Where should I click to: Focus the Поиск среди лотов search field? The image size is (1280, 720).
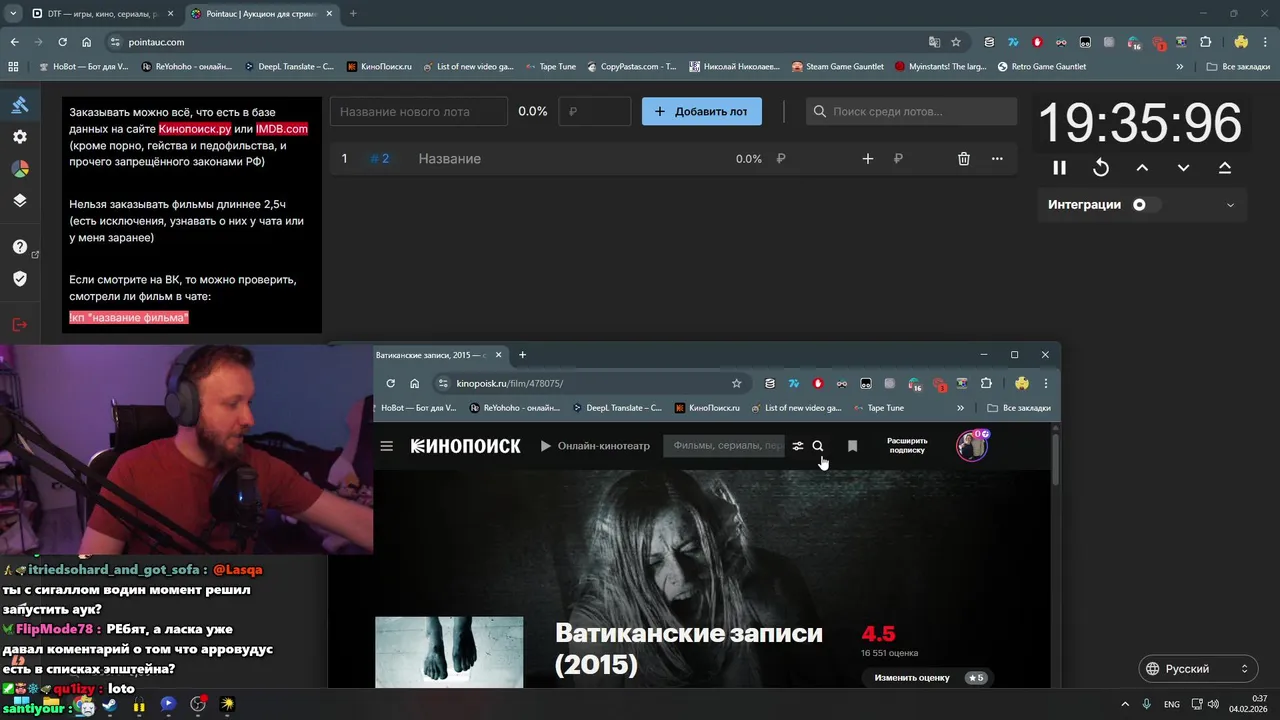911,111
